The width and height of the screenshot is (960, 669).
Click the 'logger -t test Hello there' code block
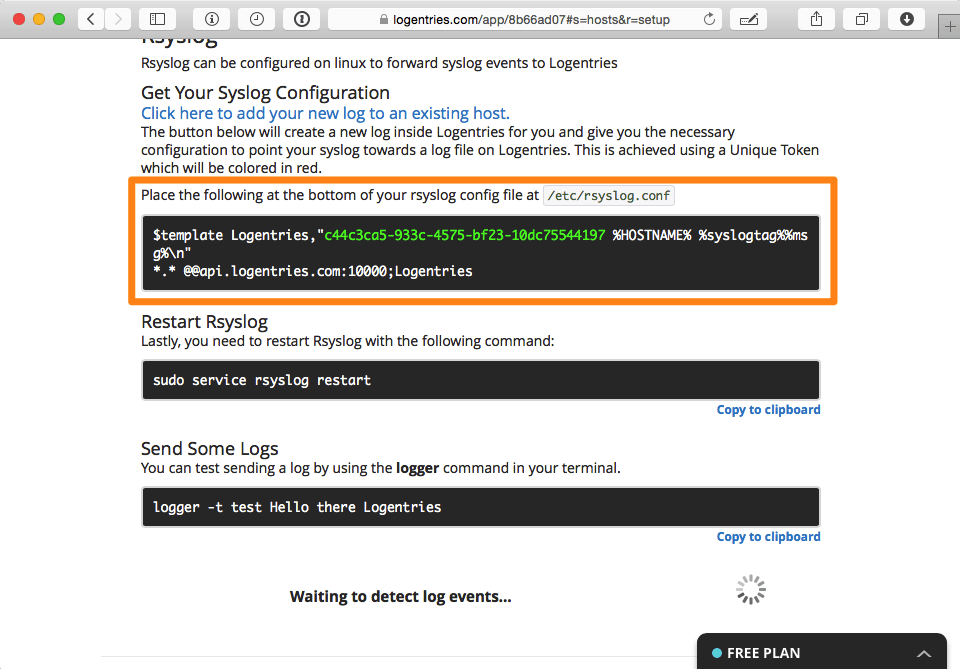coord(481,507)
